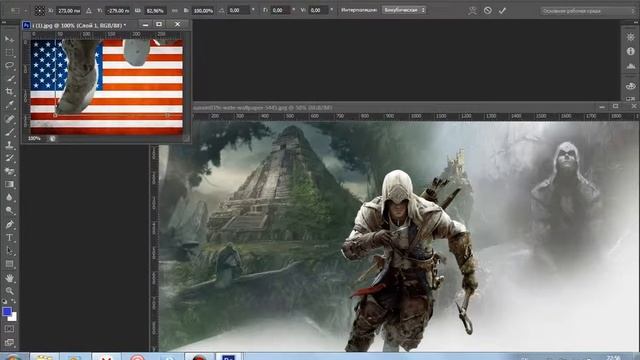Reset to default black and white colors

tap(4, 302)
